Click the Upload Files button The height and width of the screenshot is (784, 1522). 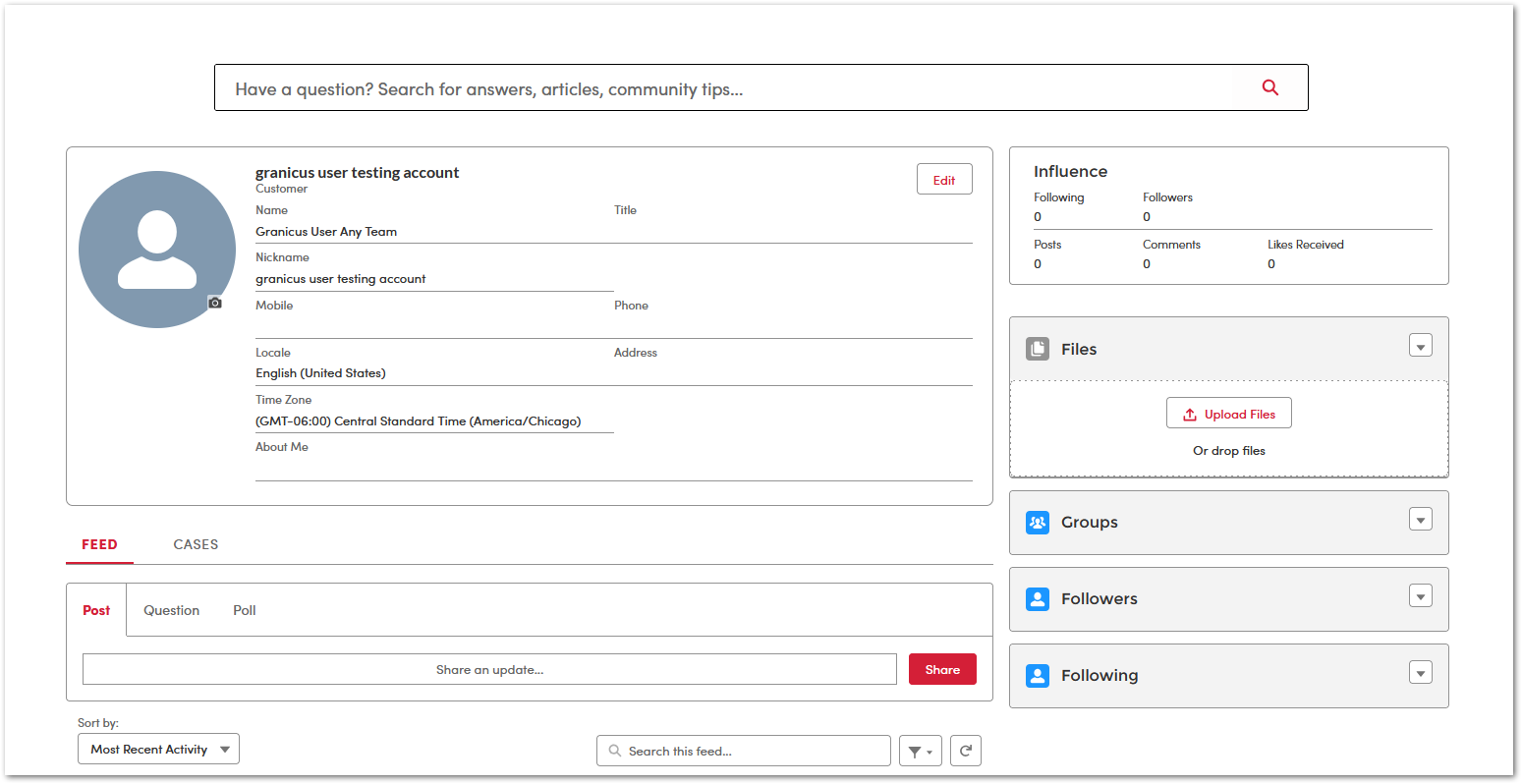click(x=1228, y=413)
